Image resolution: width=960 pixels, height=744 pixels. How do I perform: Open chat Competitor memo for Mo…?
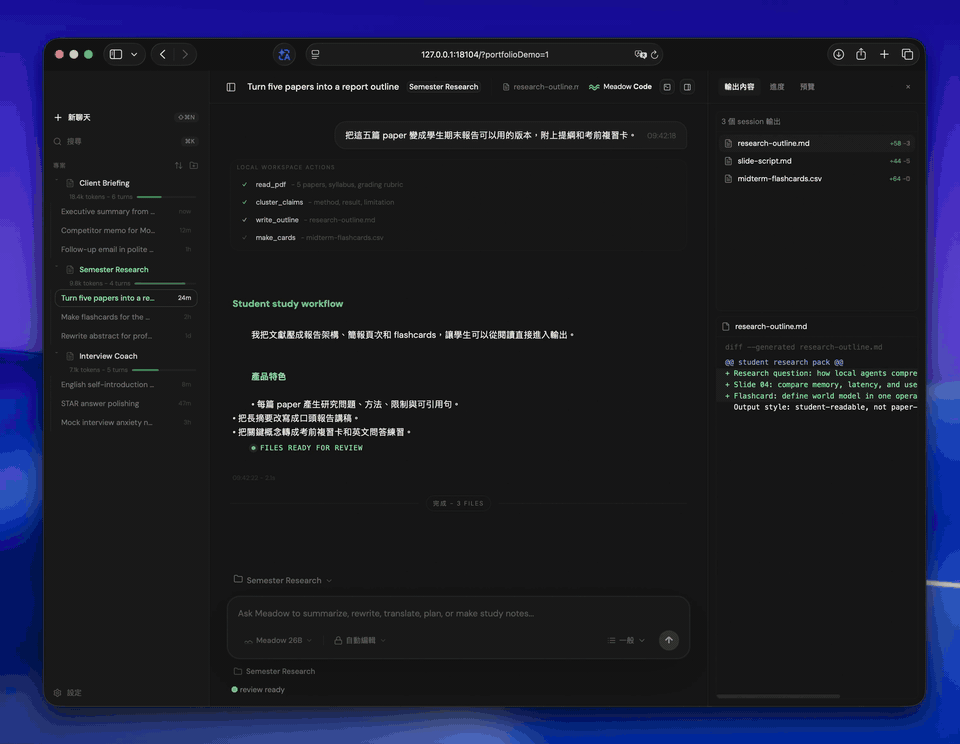tap(126, 231)
